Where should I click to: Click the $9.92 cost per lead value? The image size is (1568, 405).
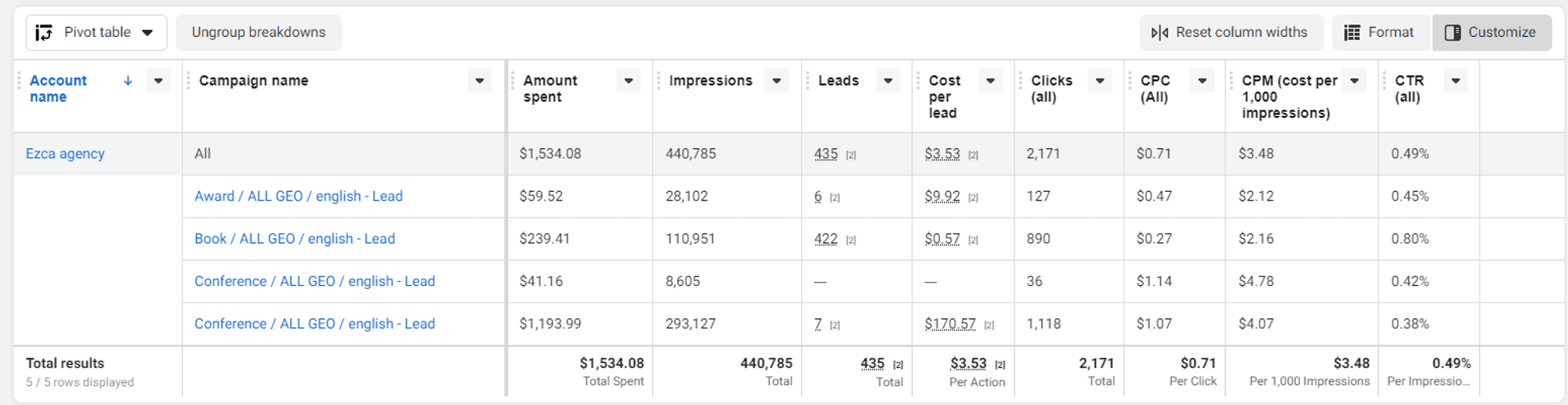(942, 196)
